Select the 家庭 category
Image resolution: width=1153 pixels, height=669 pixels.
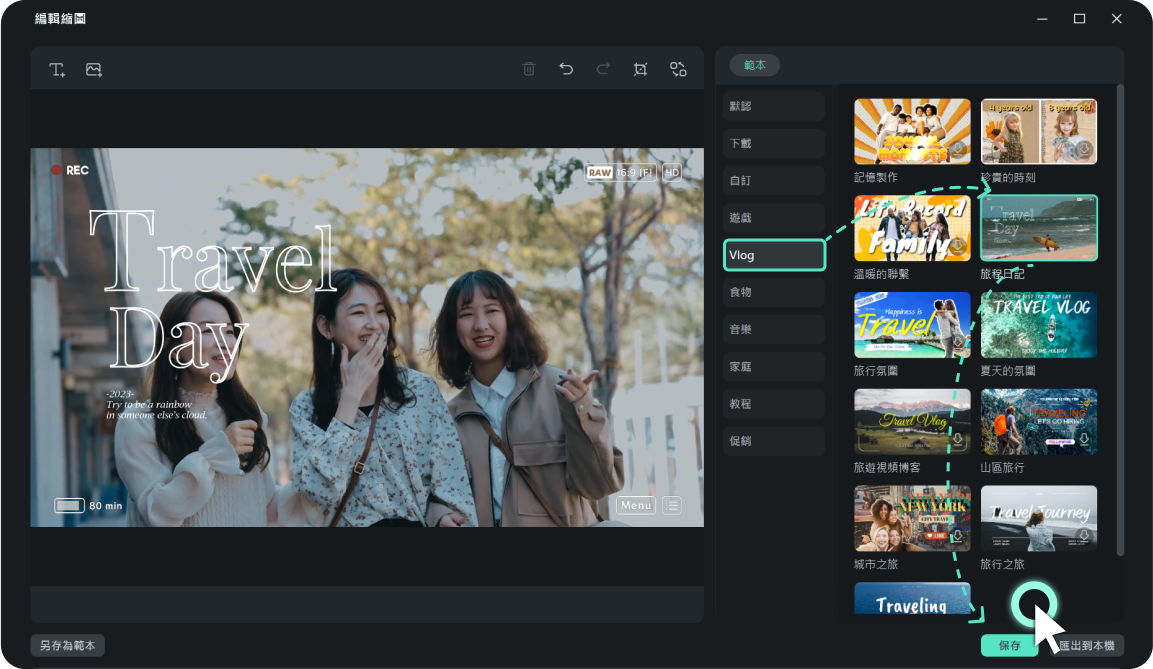[x=774, y=366]
